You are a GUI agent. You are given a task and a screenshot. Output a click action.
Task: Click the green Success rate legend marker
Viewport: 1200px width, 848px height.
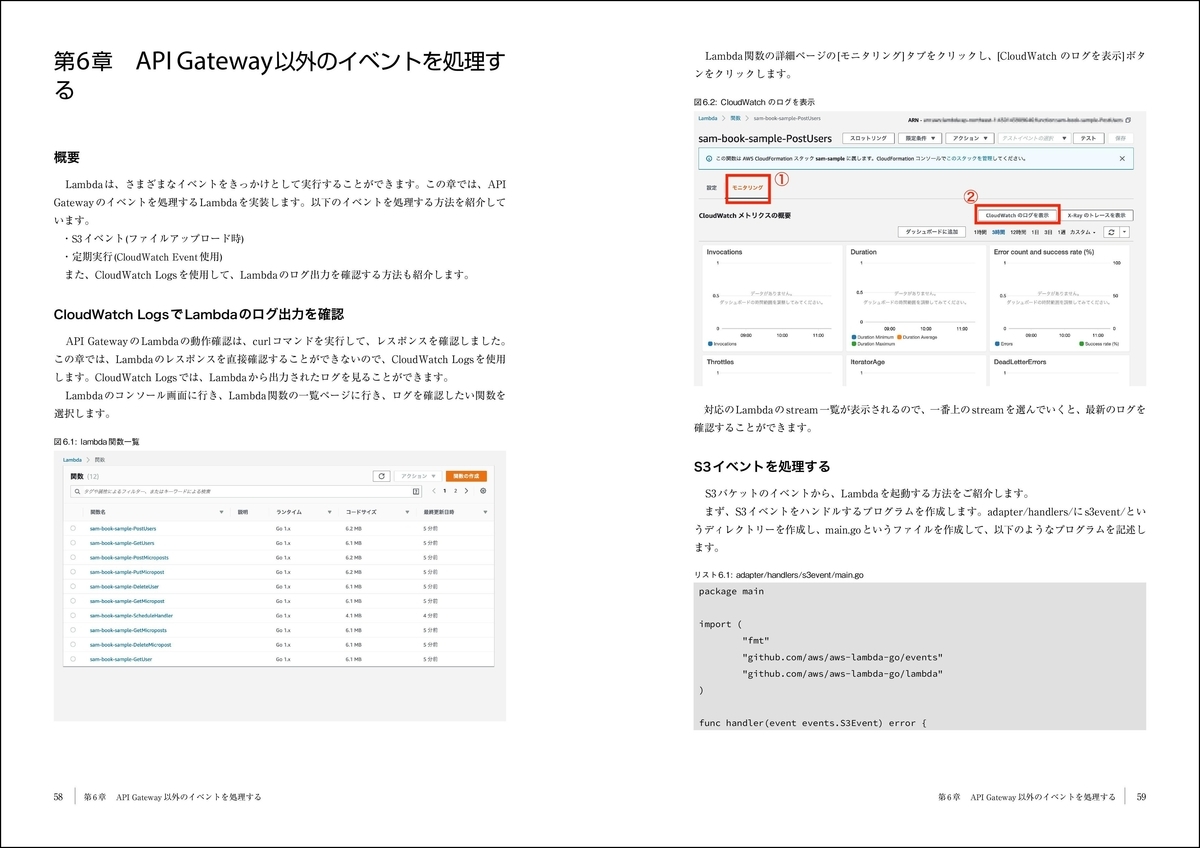click(x=1083, y=343)
